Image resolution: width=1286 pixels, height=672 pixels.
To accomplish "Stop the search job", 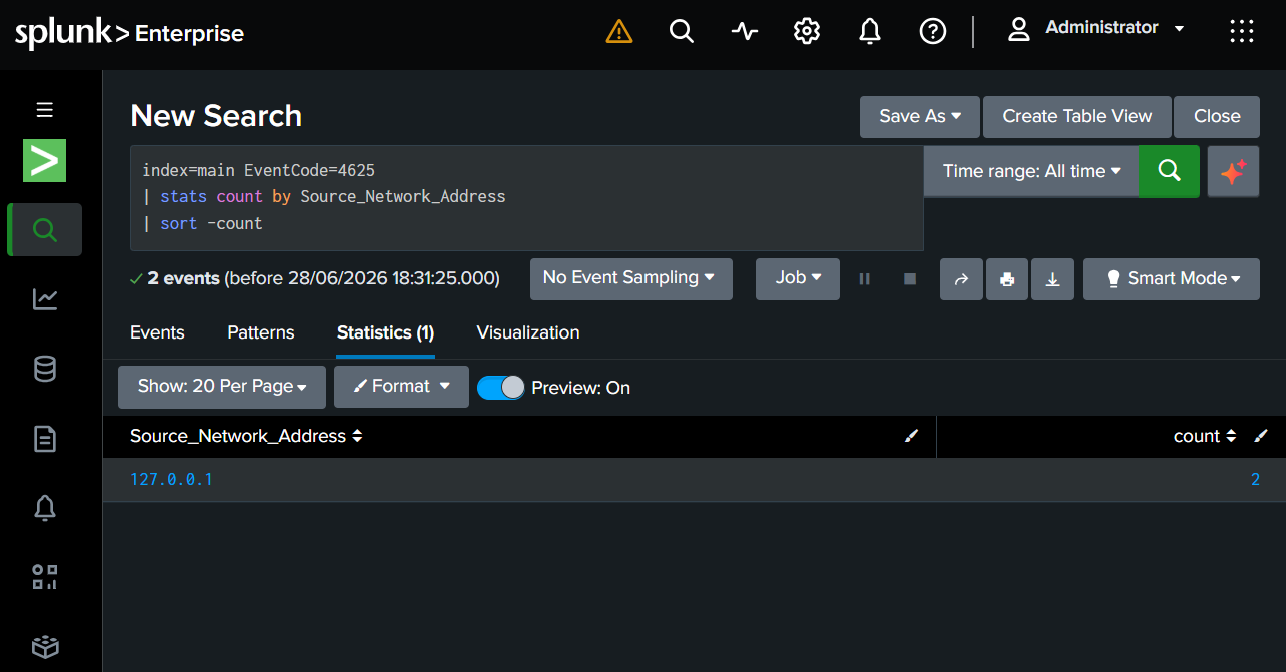I will 910,279.
